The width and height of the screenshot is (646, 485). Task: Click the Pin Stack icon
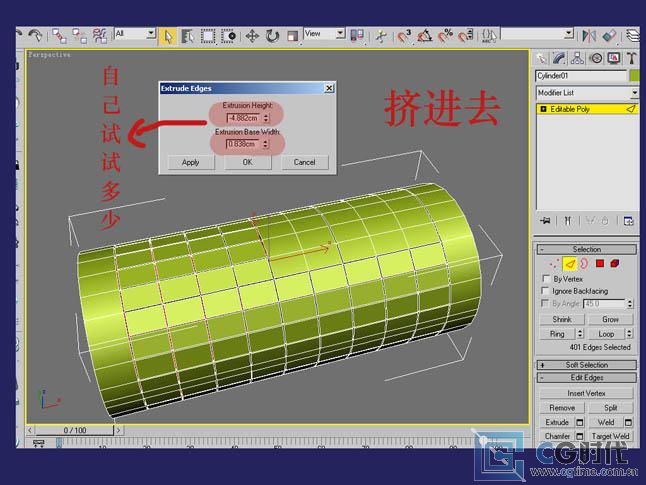click(545, 221)
